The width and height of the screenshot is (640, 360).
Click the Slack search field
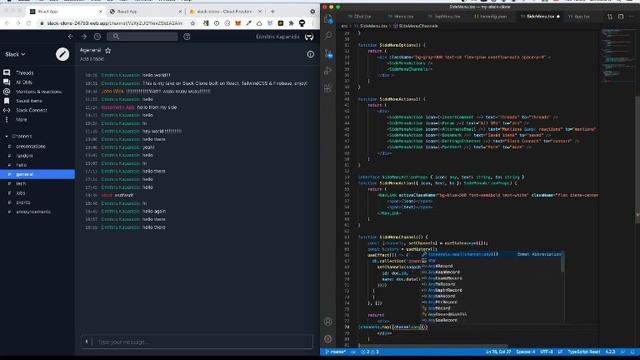pyautogui.click(x=142, y=37)
